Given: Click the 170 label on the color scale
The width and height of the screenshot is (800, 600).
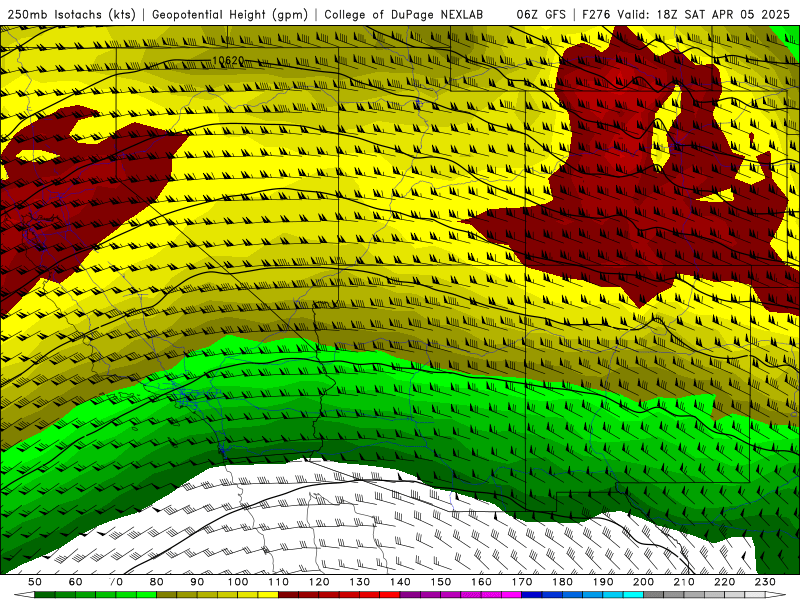Looking at the screenshot, I should click(x=522, y=582).
